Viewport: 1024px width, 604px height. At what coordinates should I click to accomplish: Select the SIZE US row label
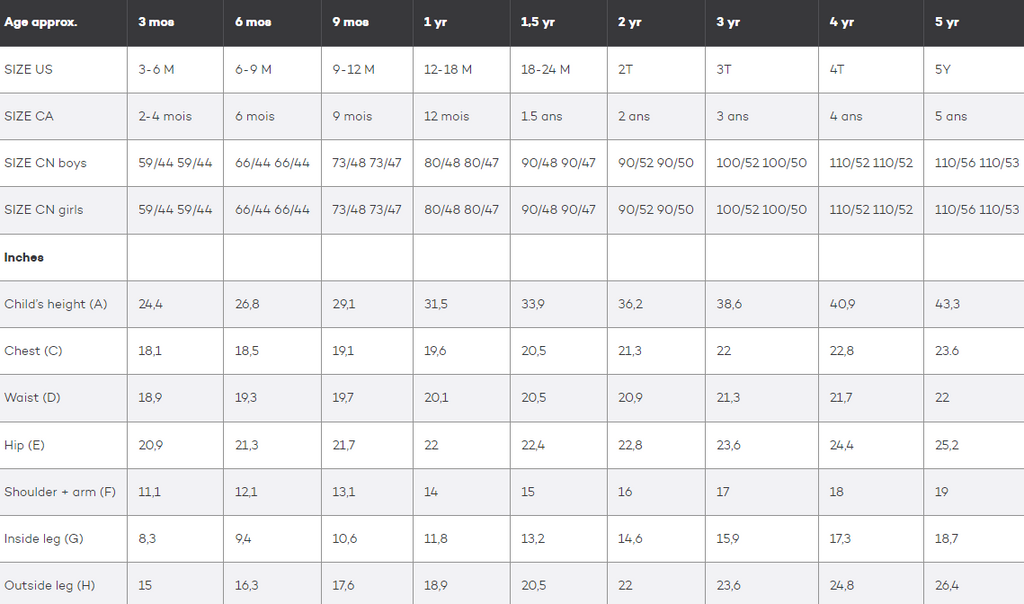click(28, 69)
